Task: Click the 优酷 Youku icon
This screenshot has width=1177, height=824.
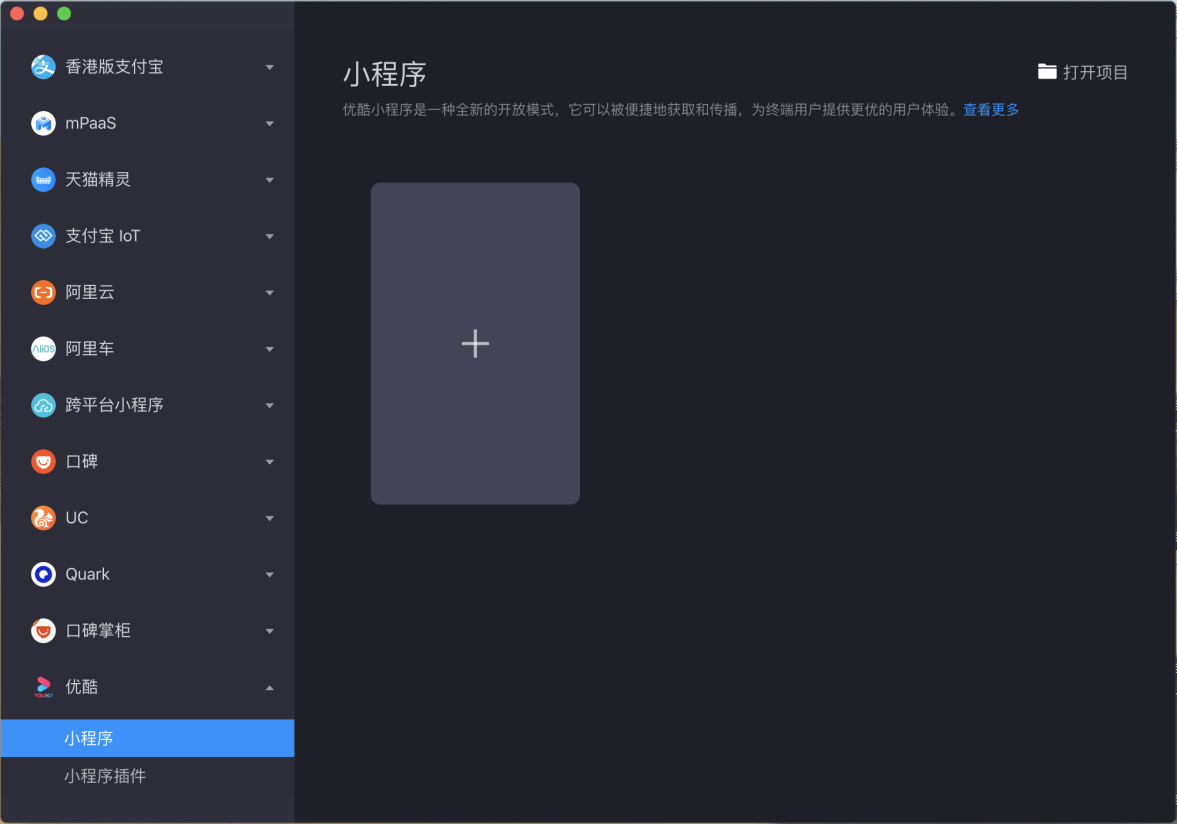Action: pyautogui.click(x=44, y=687)
